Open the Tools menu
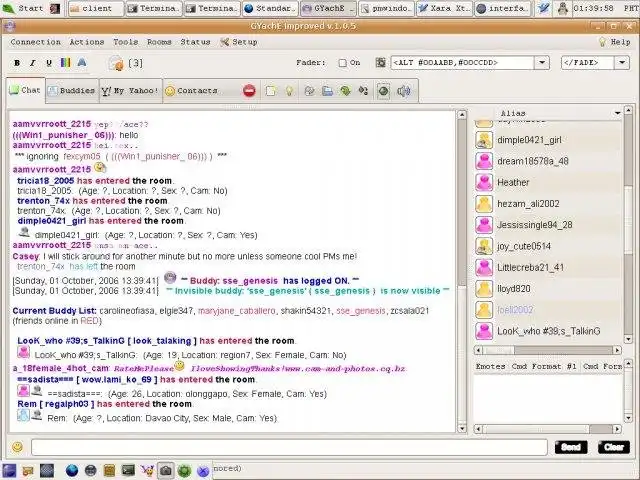Image resolution: width=640 pixels, height=480 pixels. pos(125,42)
